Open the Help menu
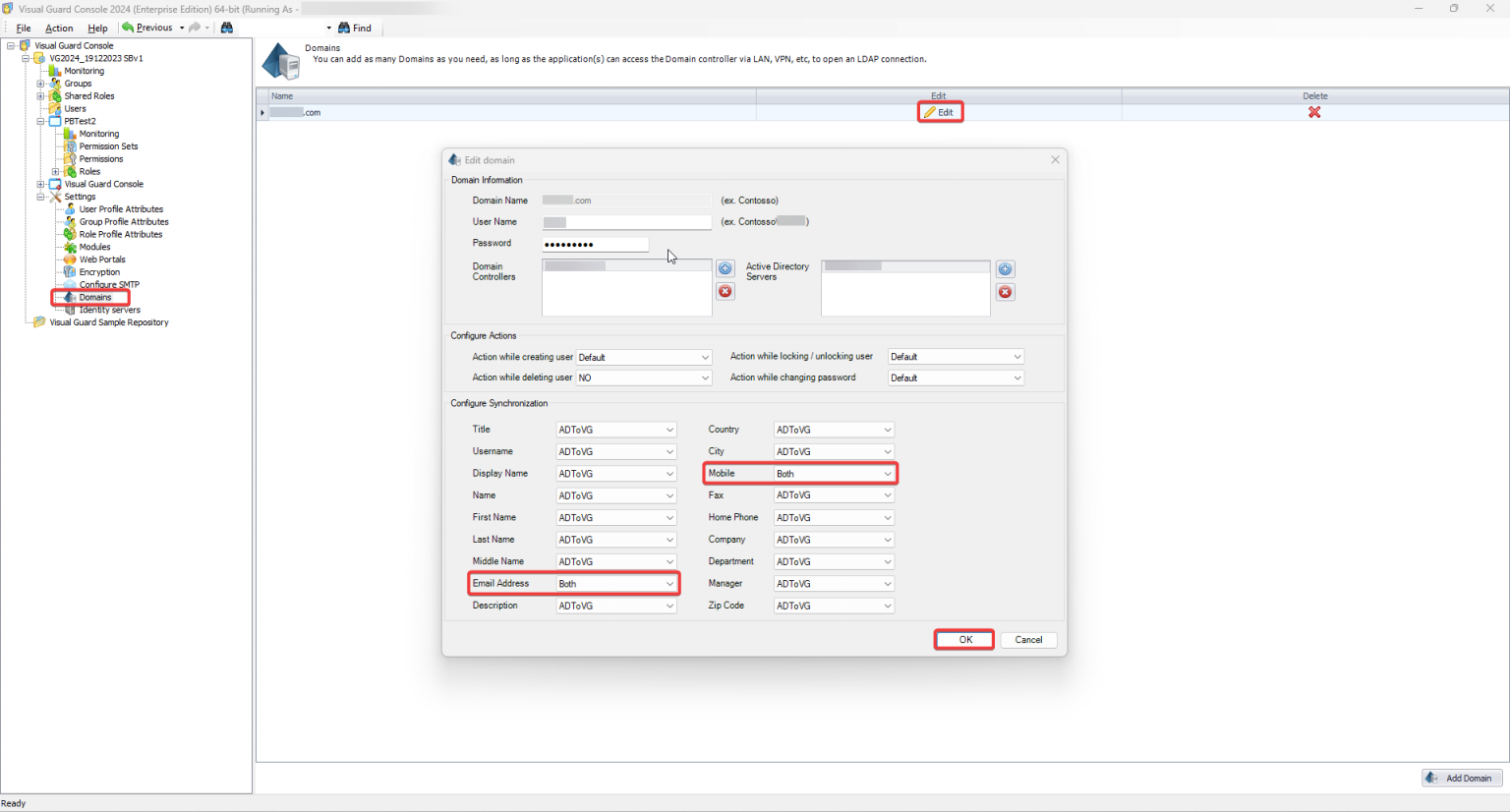1510x812 pixels. [x=97, y=28]
